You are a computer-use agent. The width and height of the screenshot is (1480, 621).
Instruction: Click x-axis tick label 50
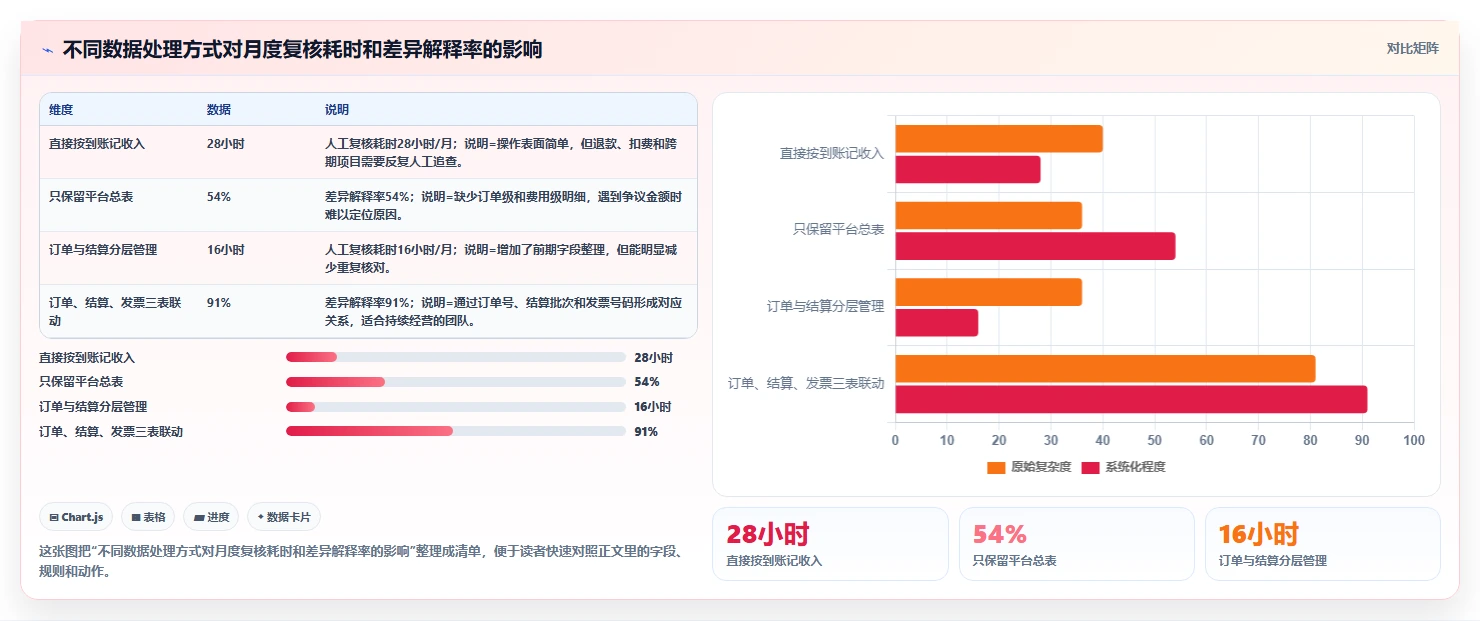[x=1154, y=440]
